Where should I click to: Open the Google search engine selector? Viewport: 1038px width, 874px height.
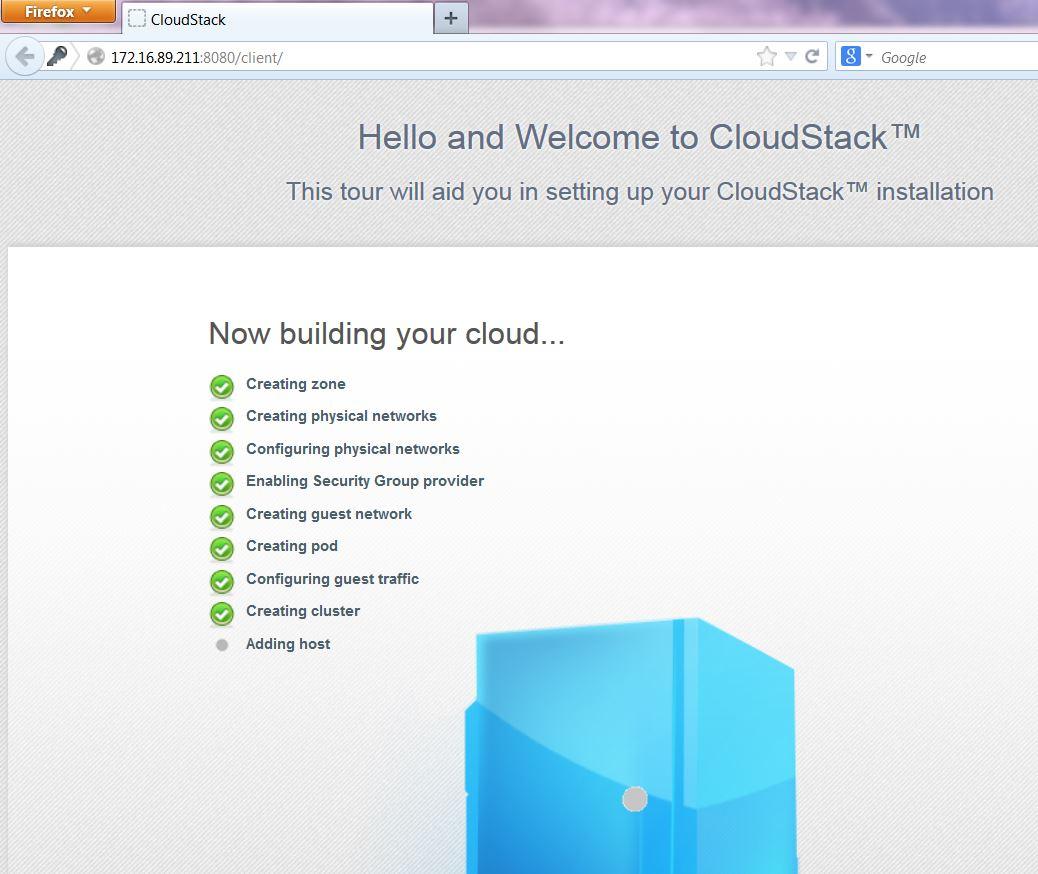pyautogui.click(x=857, y=56)
